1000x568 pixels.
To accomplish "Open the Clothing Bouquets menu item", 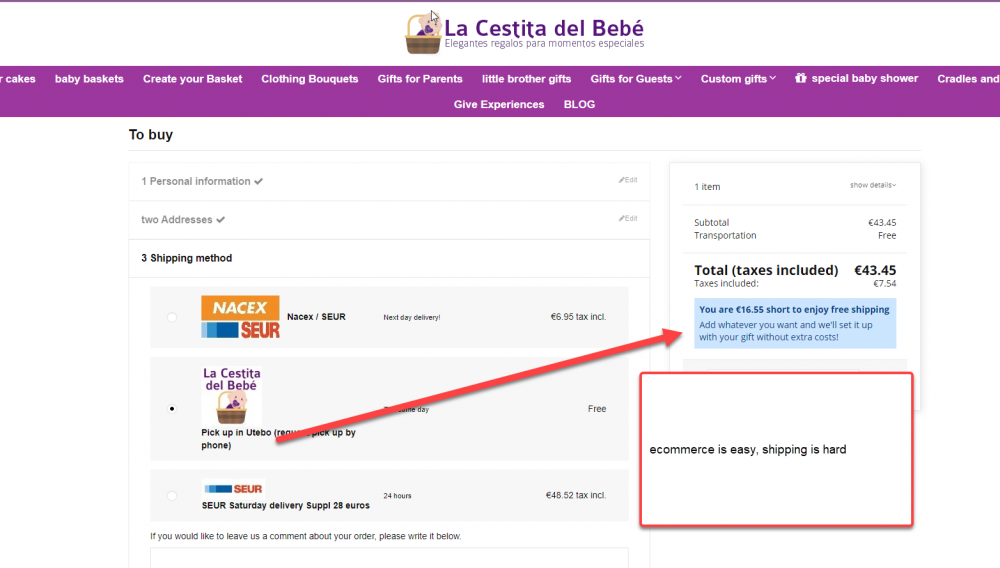I will [309, 78].
